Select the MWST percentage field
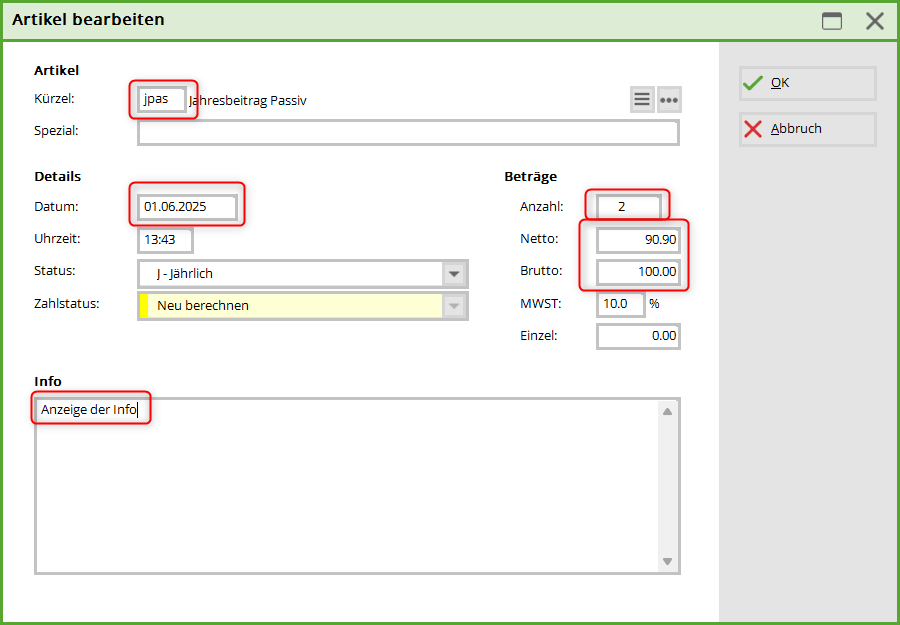The image size is (900, 625). (621, 304)
